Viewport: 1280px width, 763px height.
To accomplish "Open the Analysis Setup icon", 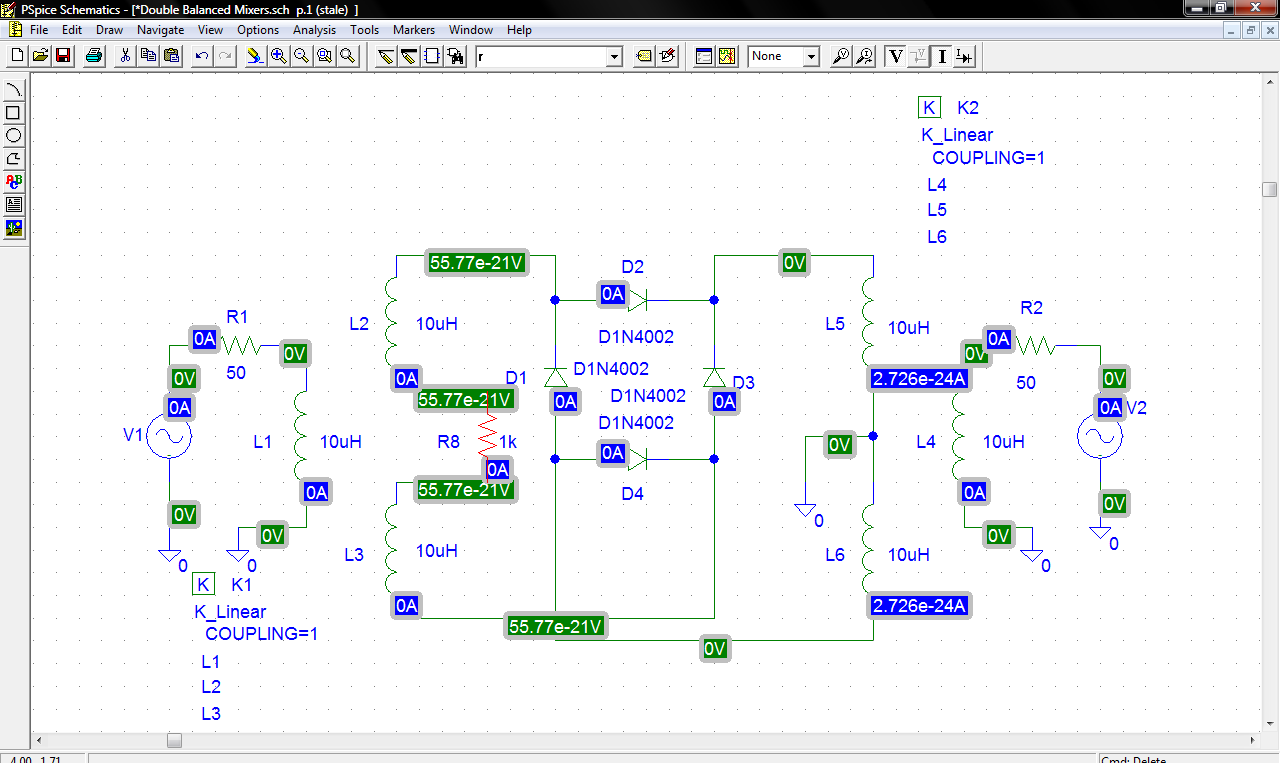I will click(704, 56).
